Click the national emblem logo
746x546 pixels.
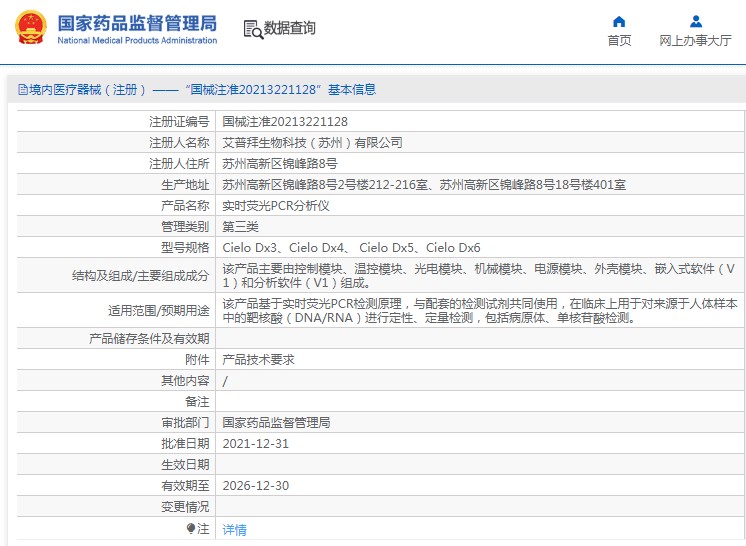[x=31, y=27]
